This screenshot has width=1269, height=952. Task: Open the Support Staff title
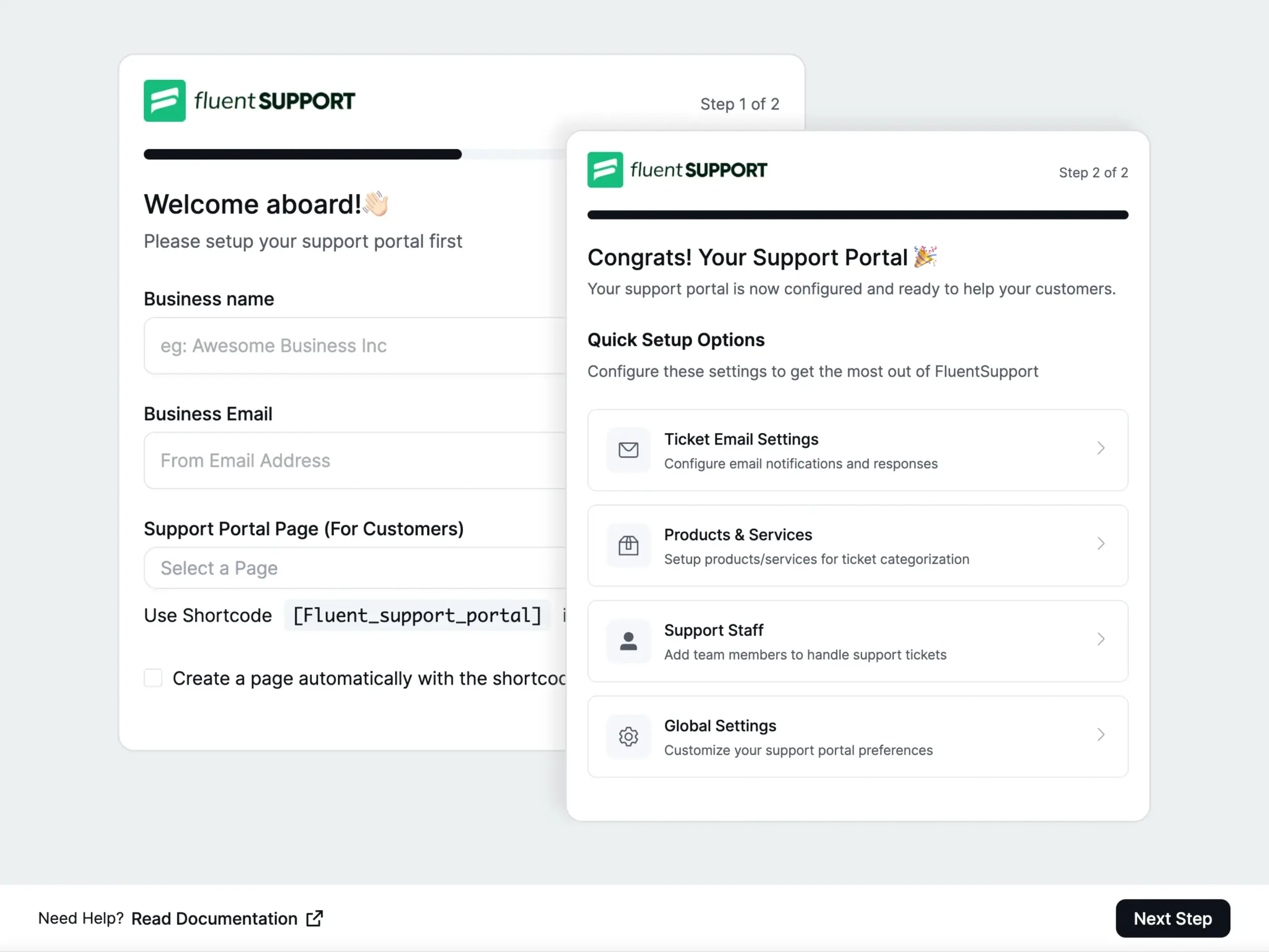point(714,630)
